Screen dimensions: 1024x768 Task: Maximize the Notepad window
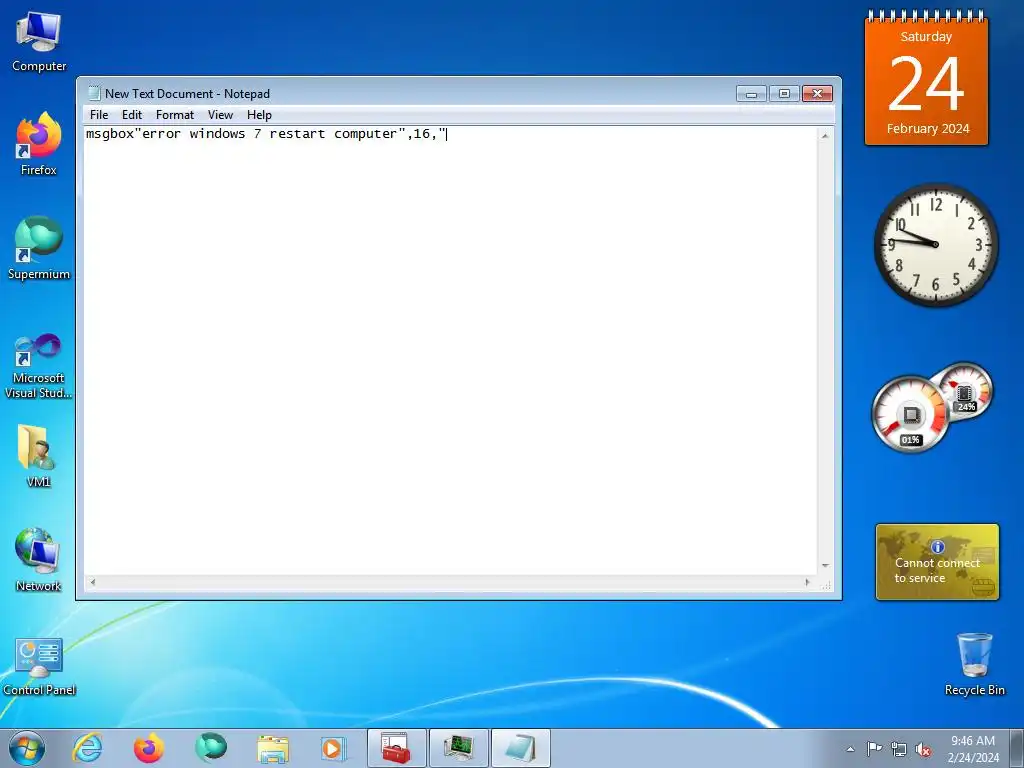[784, 93]
